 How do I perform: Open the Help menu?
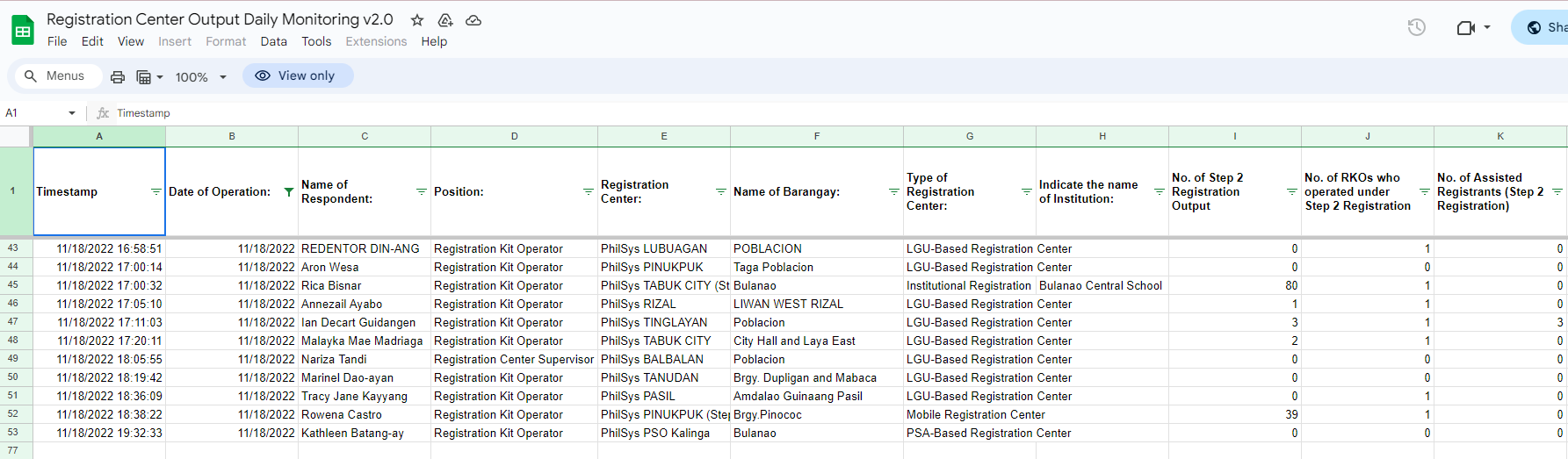pyautogui.click(x=434, y=41)
